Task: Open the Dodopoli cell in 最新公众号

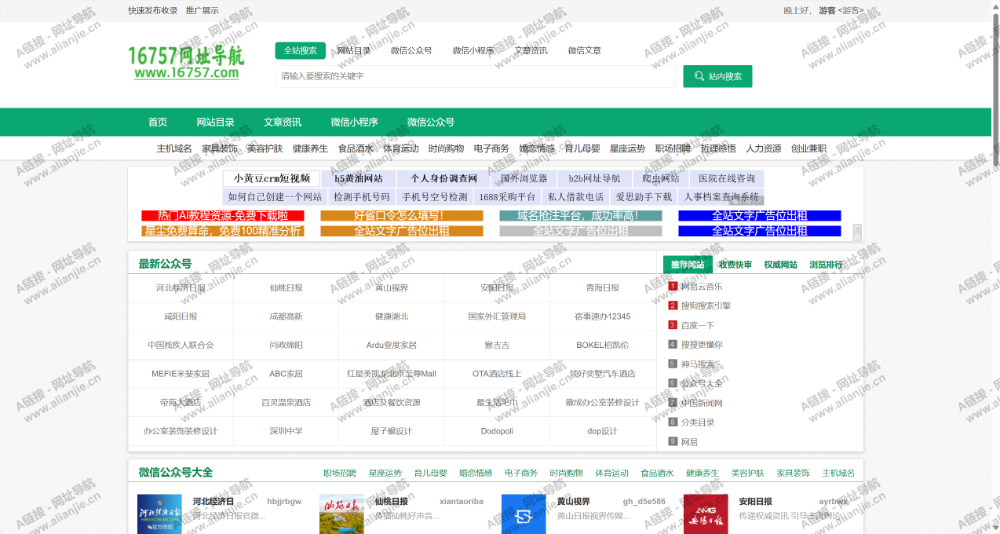Action: [x=497, y=431]
